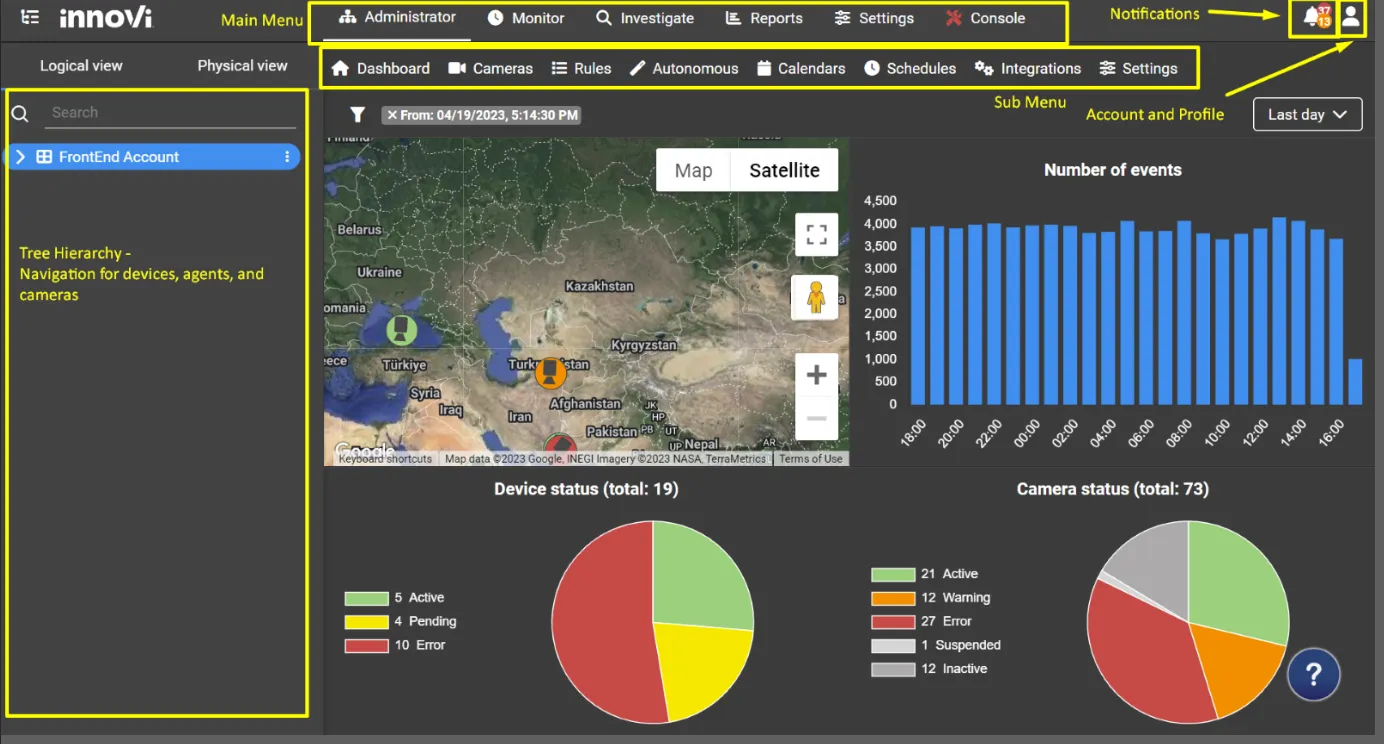Viewport: 1384px width, 744px height.
Task: Collapse the sidebar with the top-left menu icon
Action: (30, 17)
